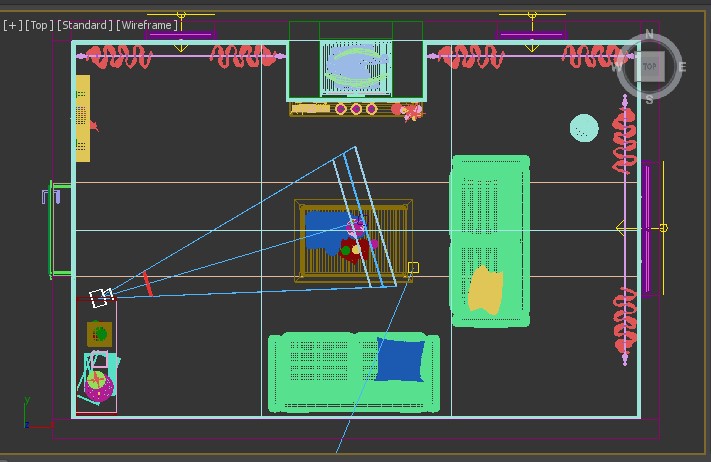Select the magenta round object bottom-left
711x462 pixels.
coord(98,388)
